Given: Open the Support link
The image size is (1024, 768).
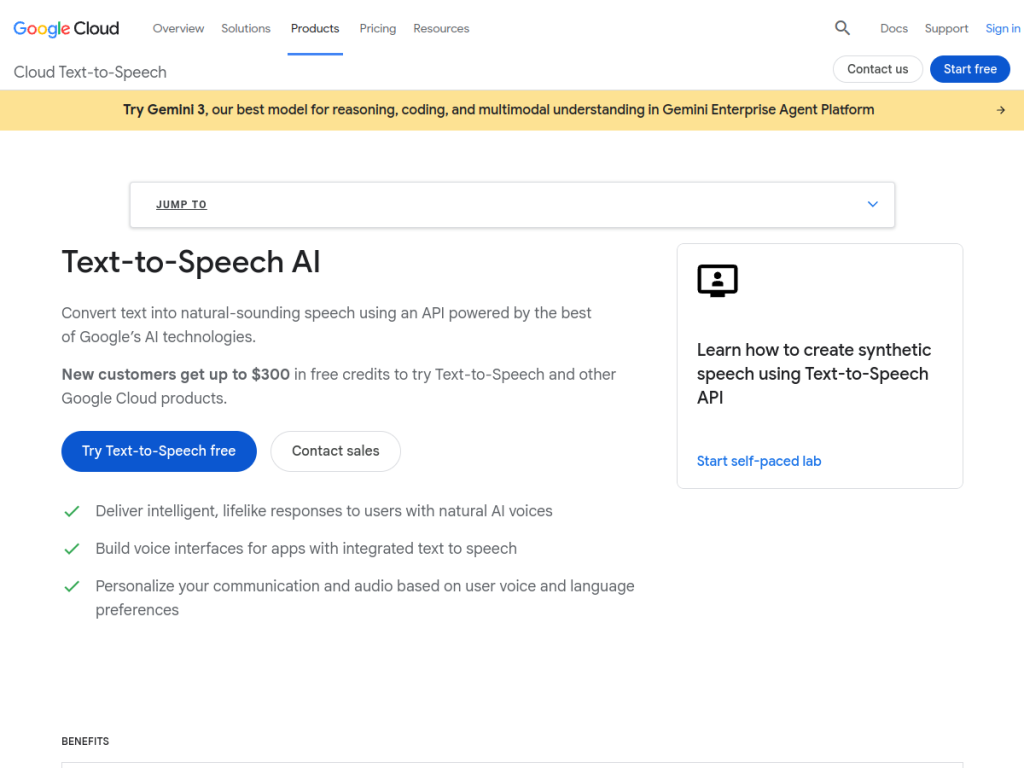Looking at the screenshot, I should 946,28.
